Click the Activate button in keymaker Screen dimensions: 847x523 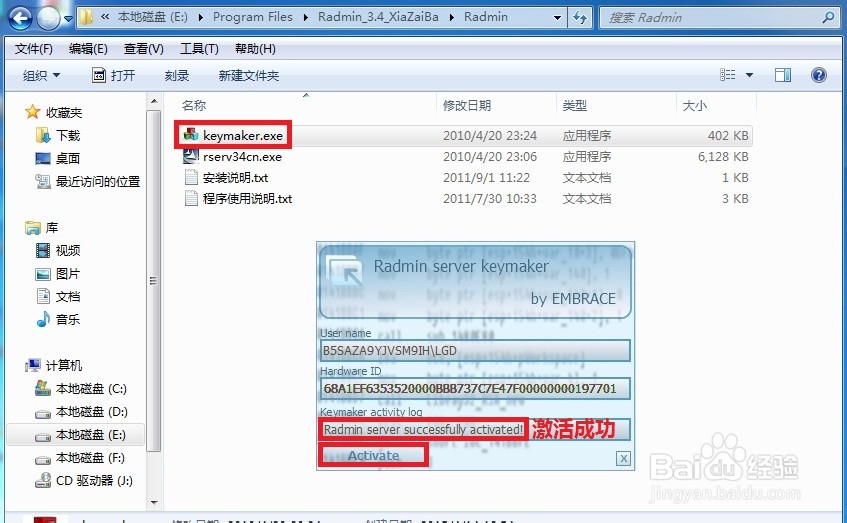pyautogui.click(x=373, y=455)
